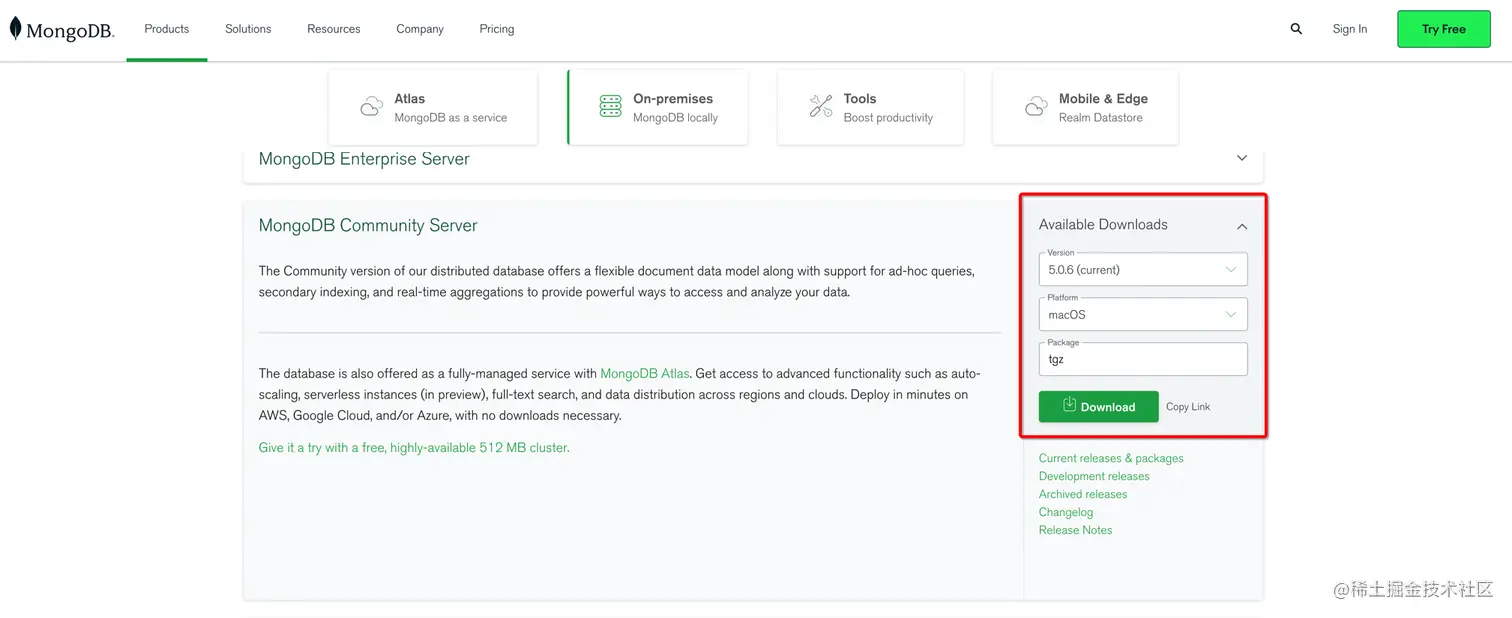Viewport: 1512px width, 618px height.
Task: Click the Mobile & Edge cloud icon
Action: [1036, 107]
